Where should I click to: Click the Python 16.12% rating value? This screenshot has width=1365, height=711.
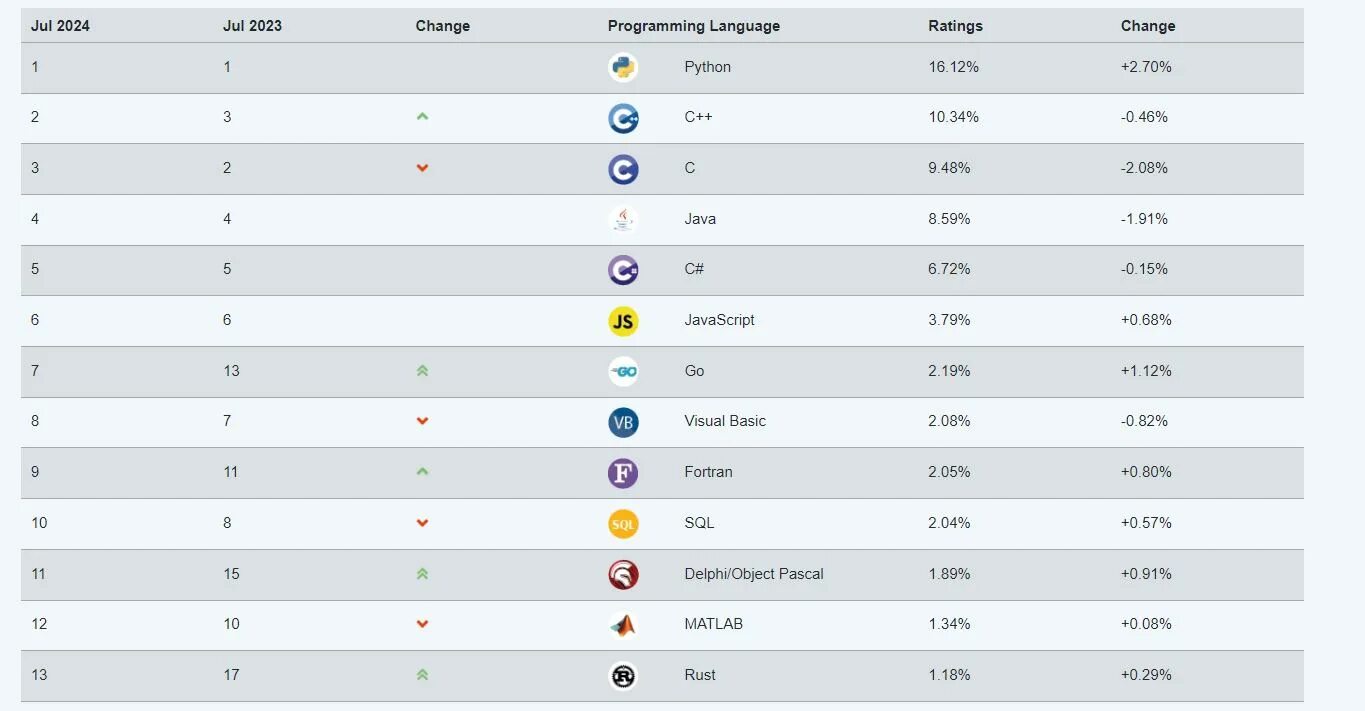(953, 67)
